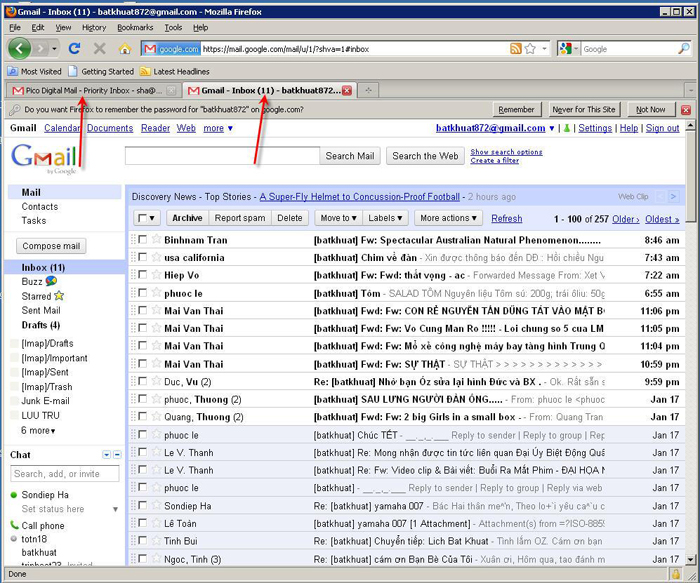Open the Labels dropdown
This screenshot has height=583, width=700.
tap(385, 218)
